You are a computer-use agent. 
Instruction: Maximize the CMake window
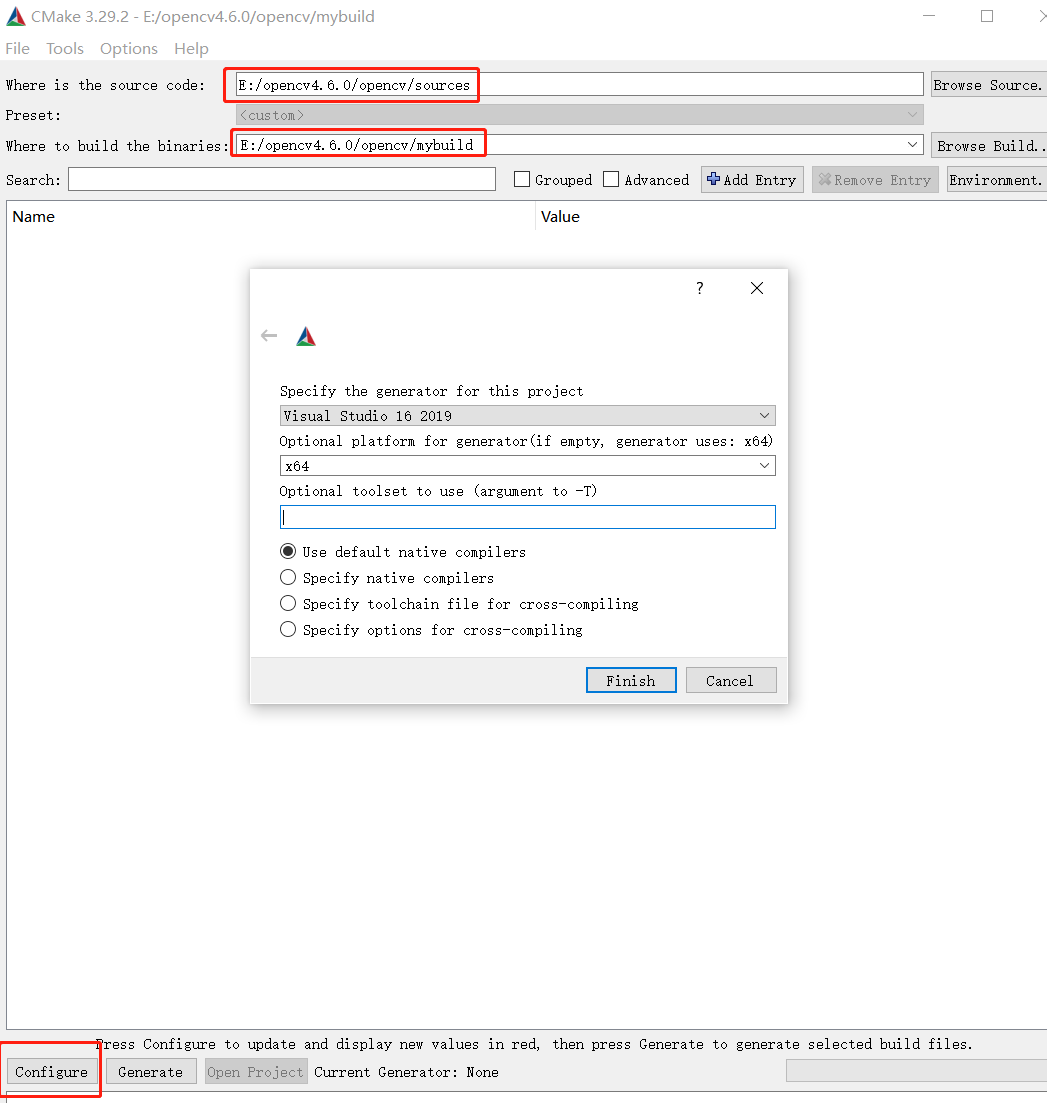click(987, 15)
